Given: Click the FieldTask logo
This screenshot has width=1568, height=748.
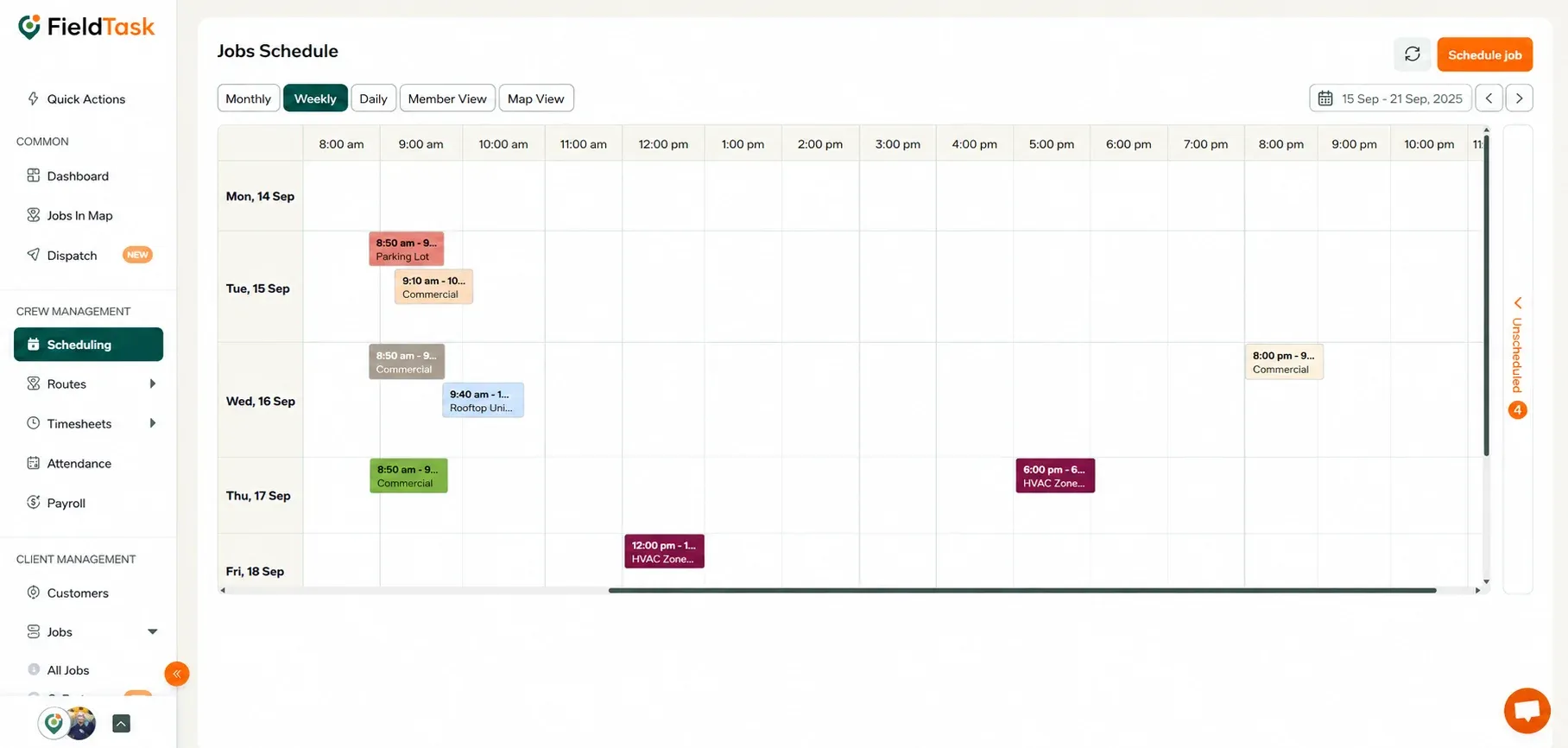Looking at the screenshot, I should (x=86, y=27).
